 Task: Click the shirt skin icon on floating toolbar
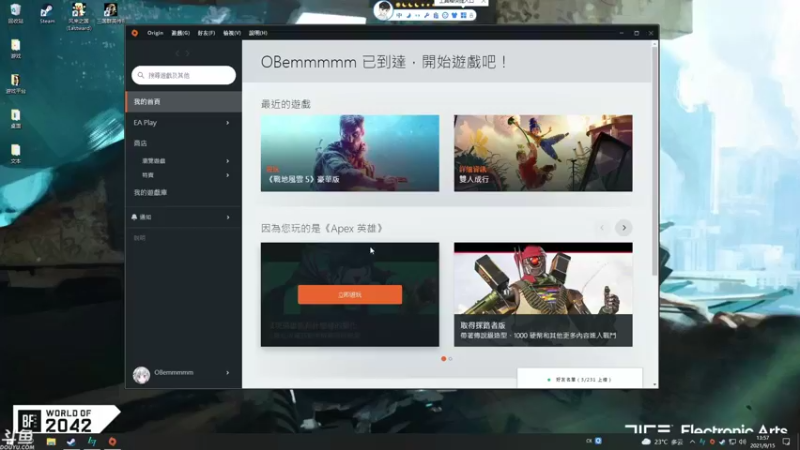454,16
